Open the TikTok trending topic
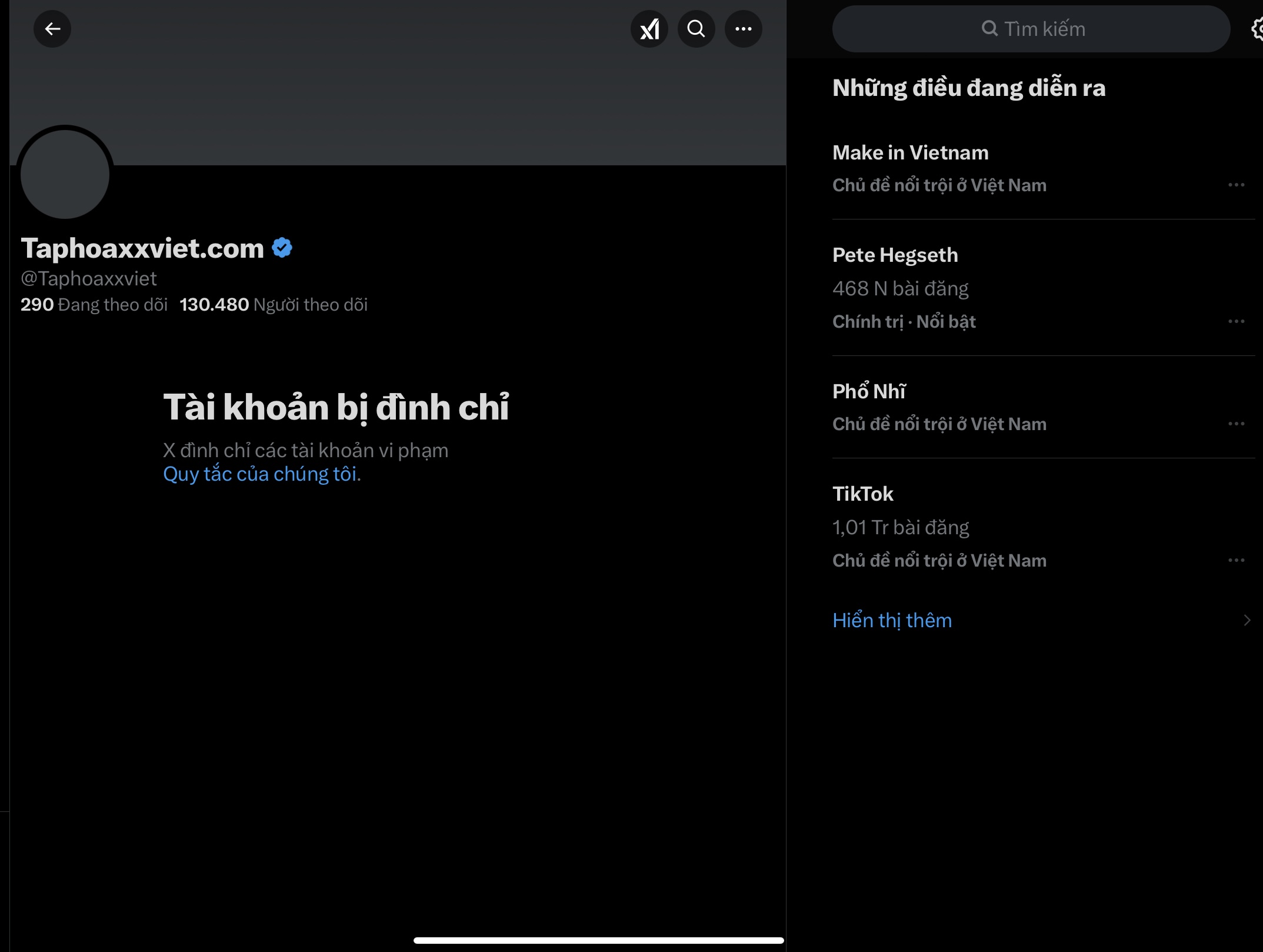Screen dimensions: 1263x952 (862, 494)
